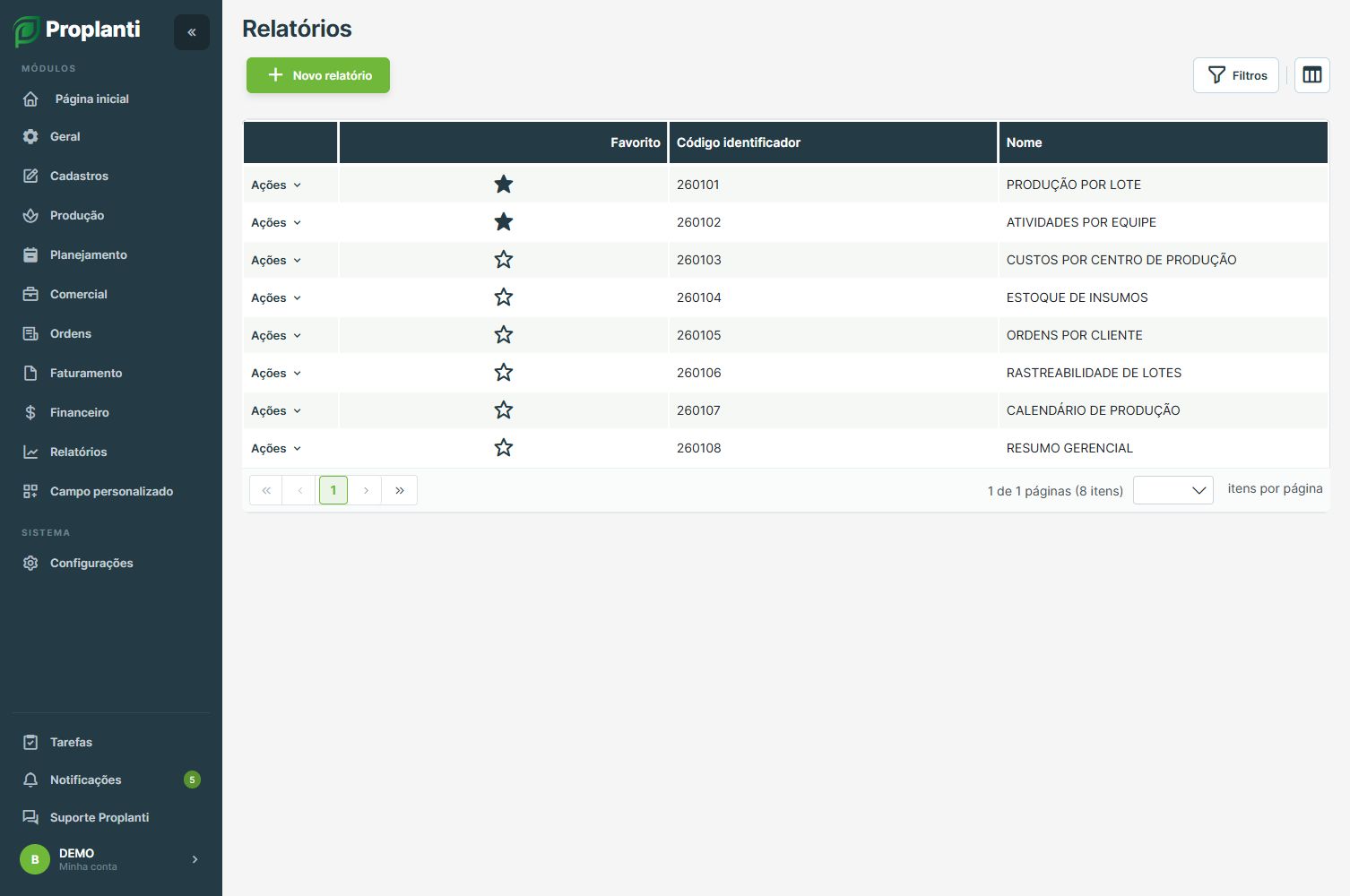
Task: Open Campo personalizado menu item
Action: coord(111,491)
